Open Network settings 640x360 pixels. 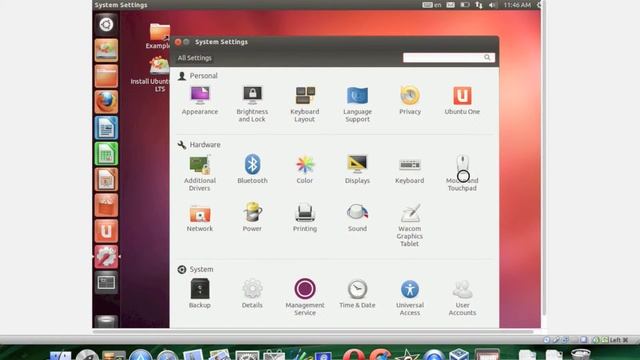[200, 218]
